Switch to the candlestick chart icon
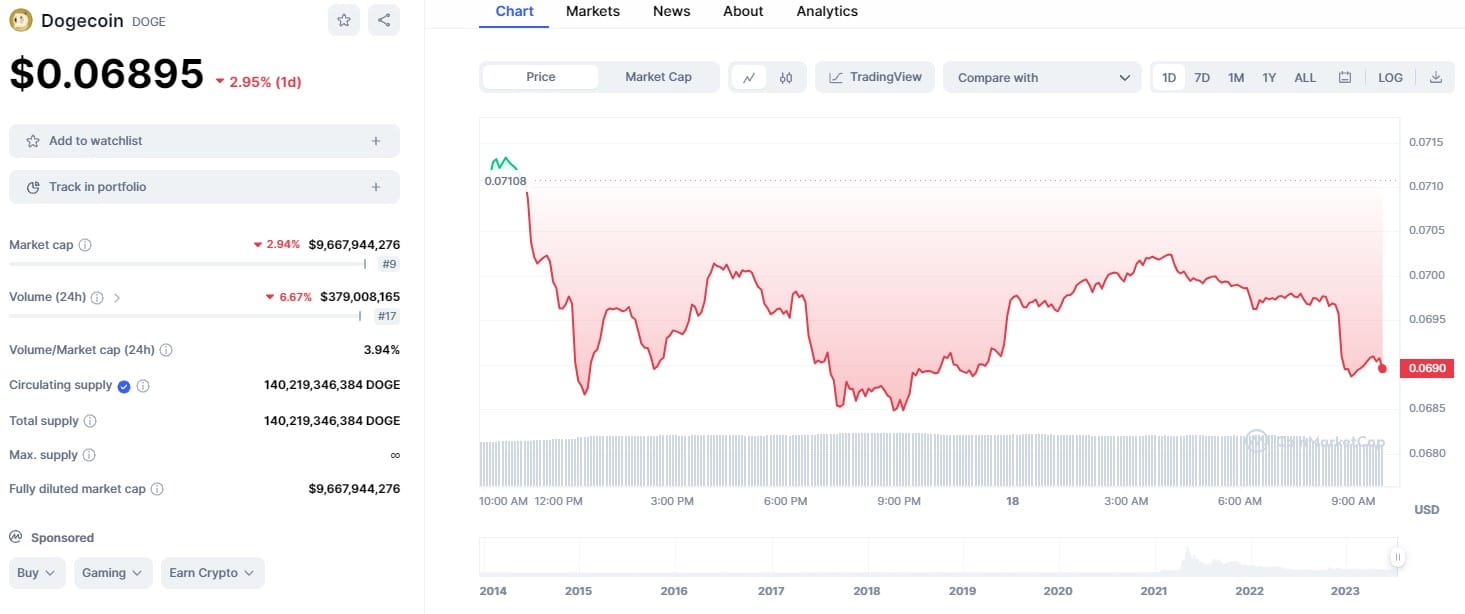 coord(786,77)
